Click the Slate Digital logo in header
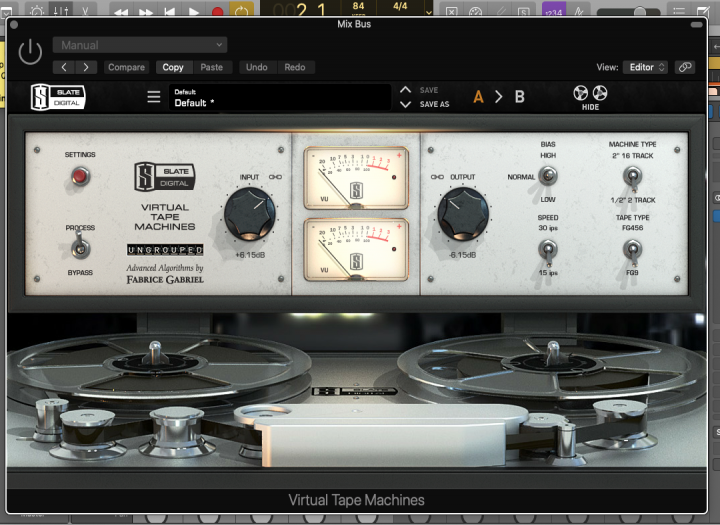Screen dimensions: 720x525 pos(58,97)
